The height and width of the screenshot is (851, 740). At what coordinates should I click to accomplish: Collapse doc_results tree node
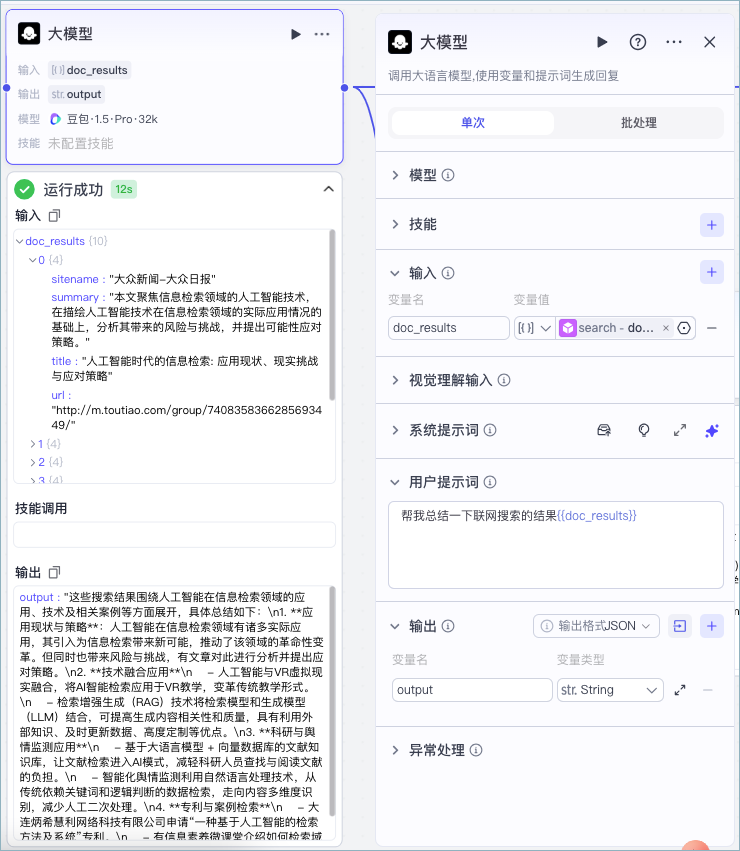click(20, 241)
